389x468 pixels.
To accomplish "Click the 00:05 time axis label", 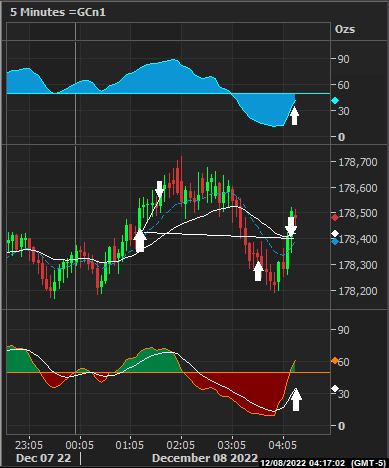I will (x=79, y=445).
